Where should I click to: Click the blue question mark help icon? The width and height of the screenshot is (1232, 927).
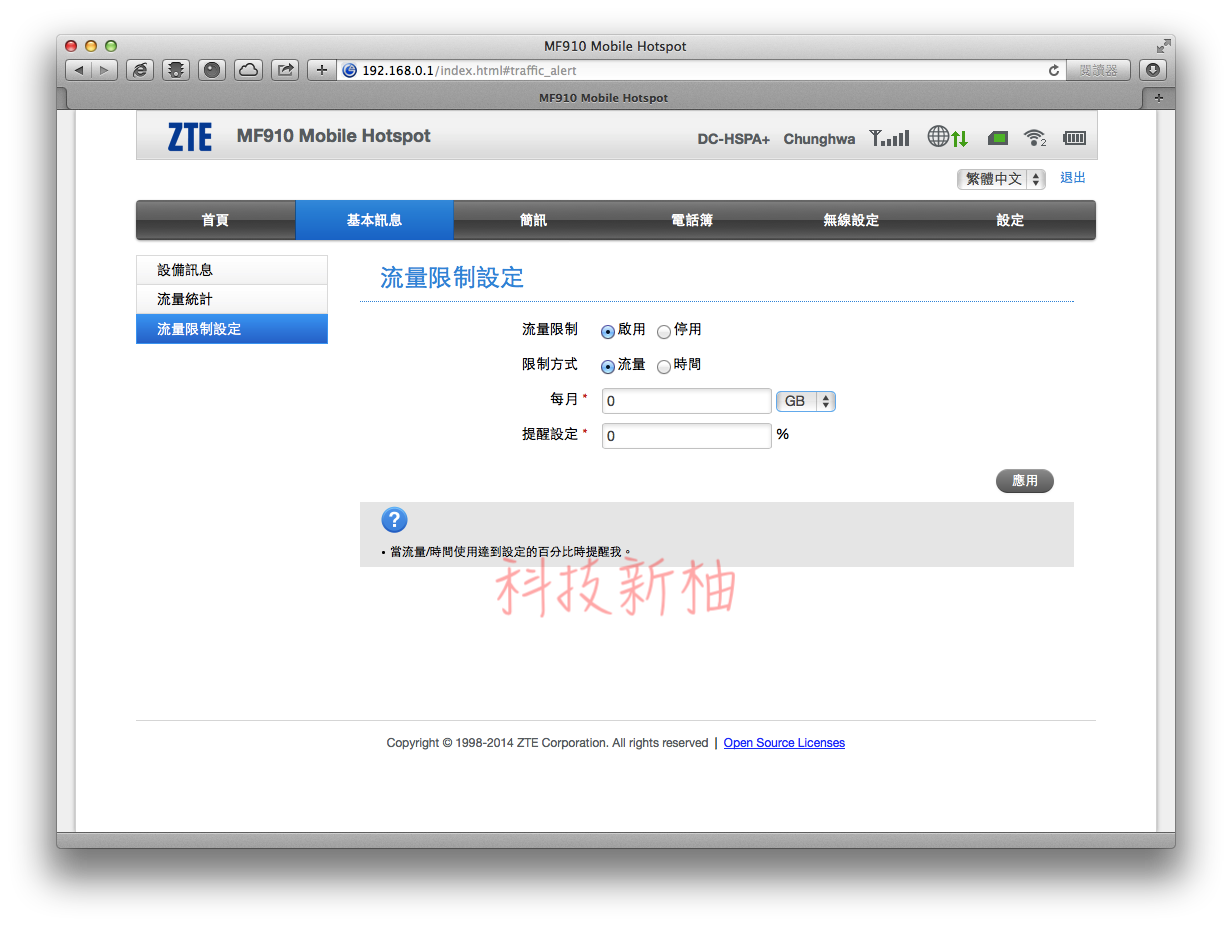coord(394,520)
